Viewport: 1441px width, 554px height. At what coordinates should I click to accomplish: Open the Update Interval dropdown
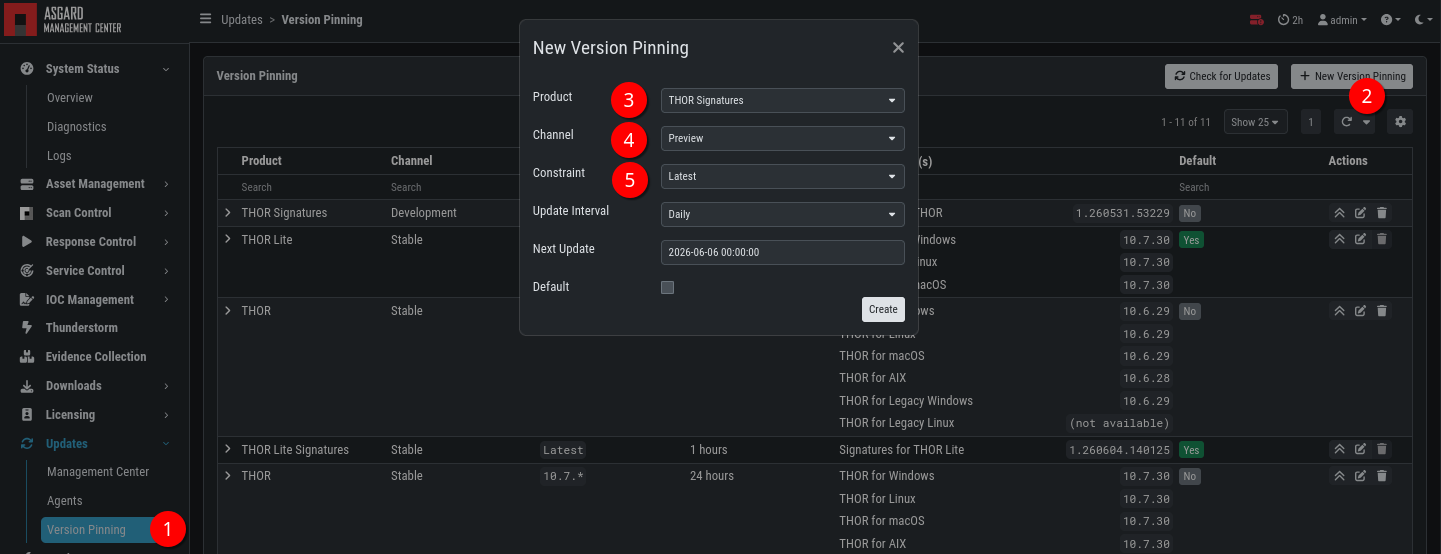tap(782, 214)
